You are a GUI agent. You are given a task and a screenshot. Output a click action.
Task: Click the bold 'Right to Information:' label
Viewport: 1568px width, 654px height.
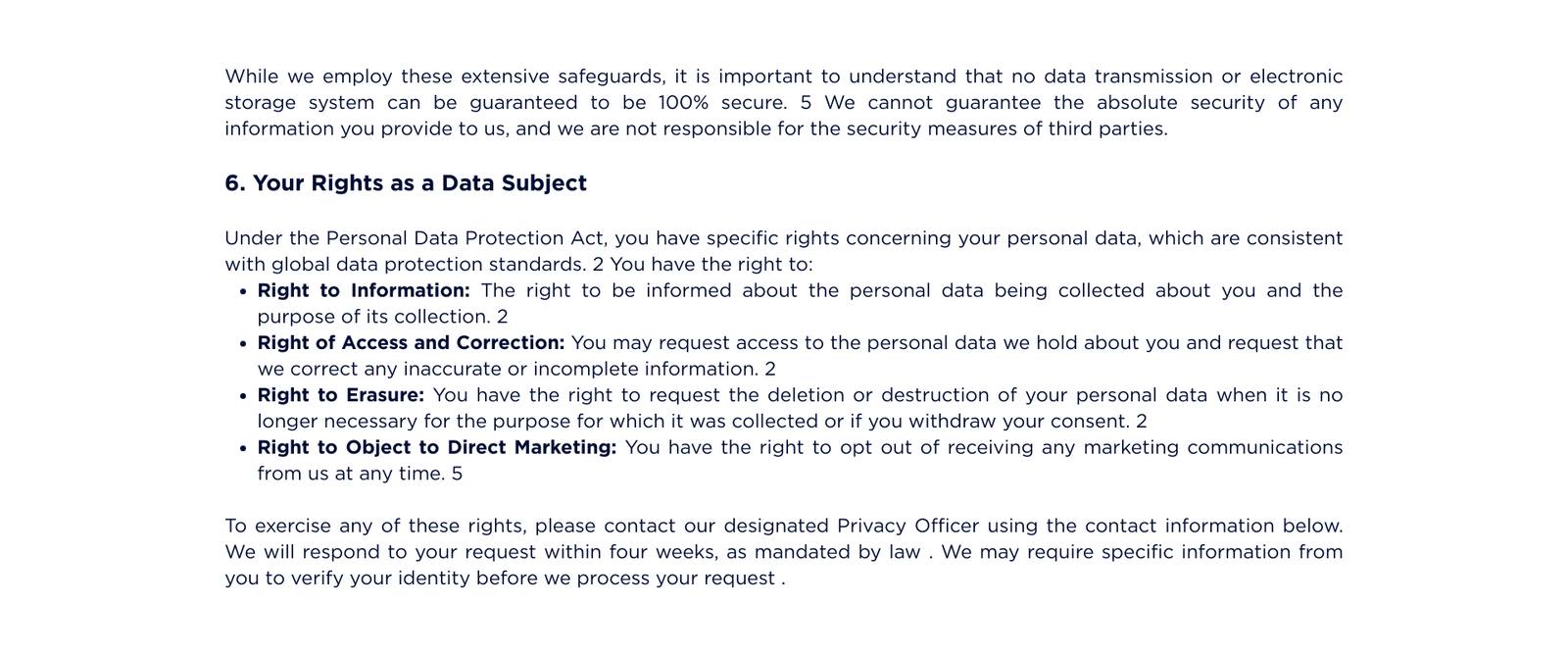coord(364,290)
